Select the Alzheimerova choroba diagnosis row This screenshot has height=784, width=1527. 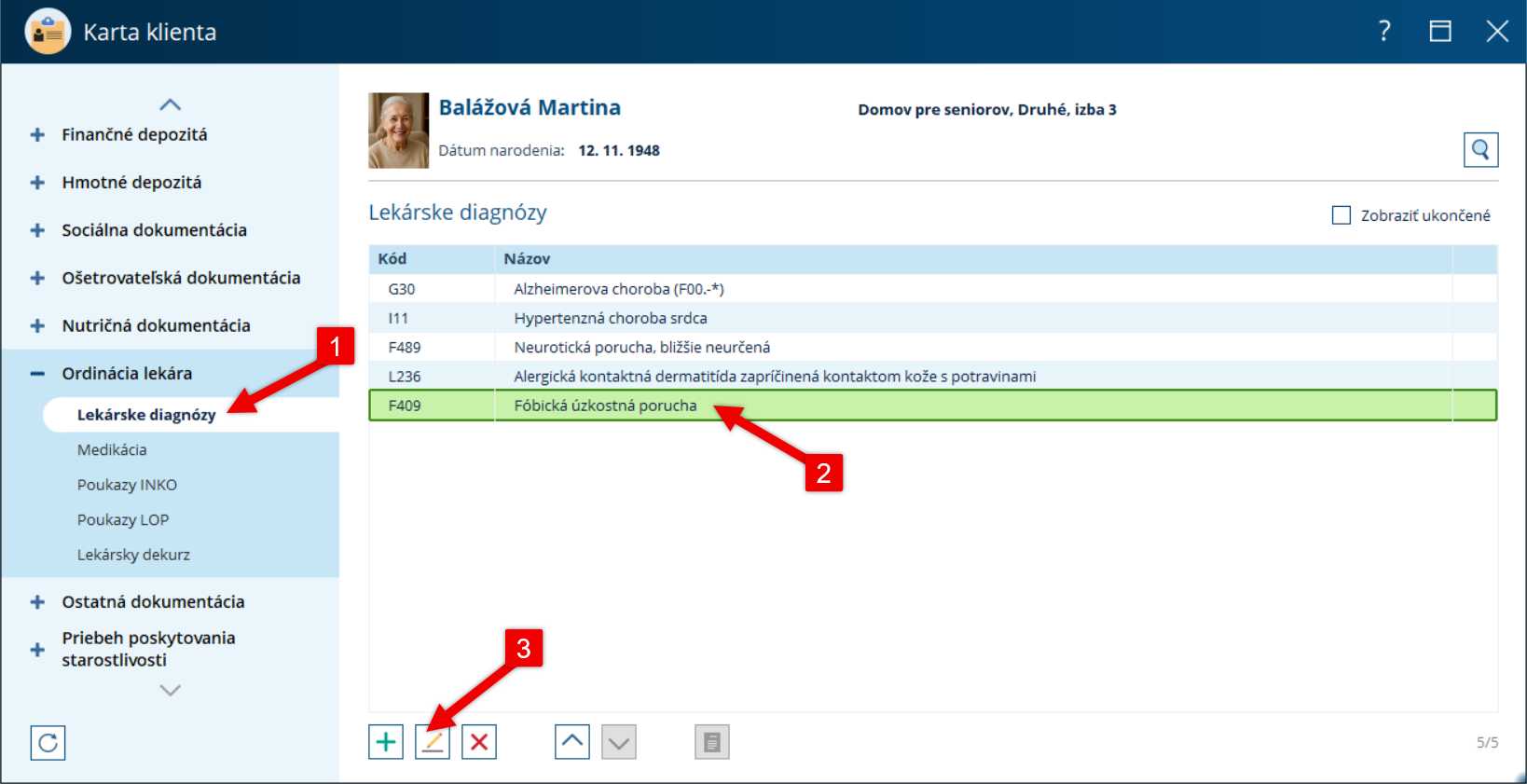pos(932,289)
